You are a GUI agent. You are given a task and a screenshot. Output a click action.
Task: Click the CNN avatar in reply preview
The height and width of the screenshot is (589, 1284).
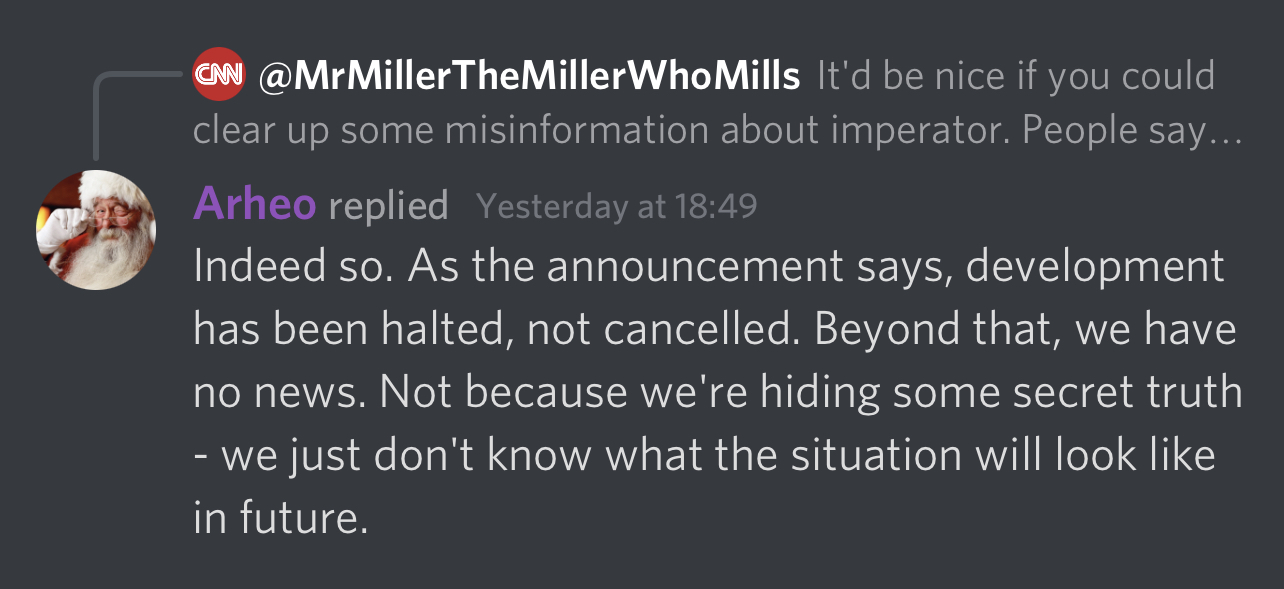click(x=218, y=74)
